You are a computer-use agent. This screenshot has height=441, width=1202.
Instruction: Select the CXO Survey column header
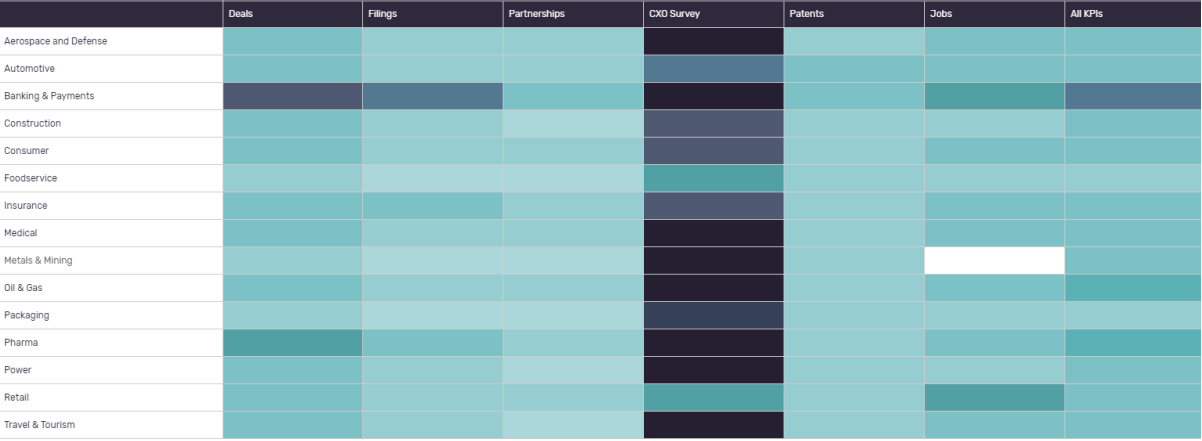click(x=675, y=14)
